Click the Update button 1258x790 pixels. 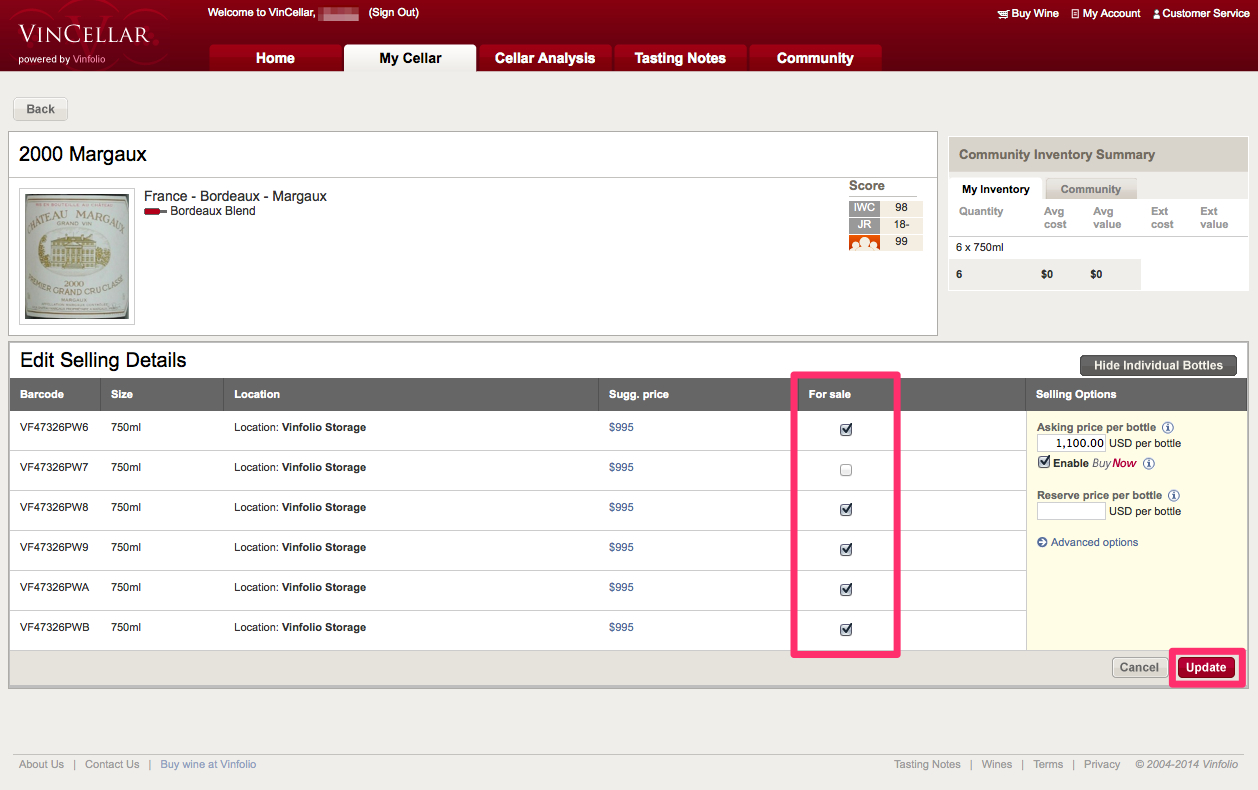1206,667
